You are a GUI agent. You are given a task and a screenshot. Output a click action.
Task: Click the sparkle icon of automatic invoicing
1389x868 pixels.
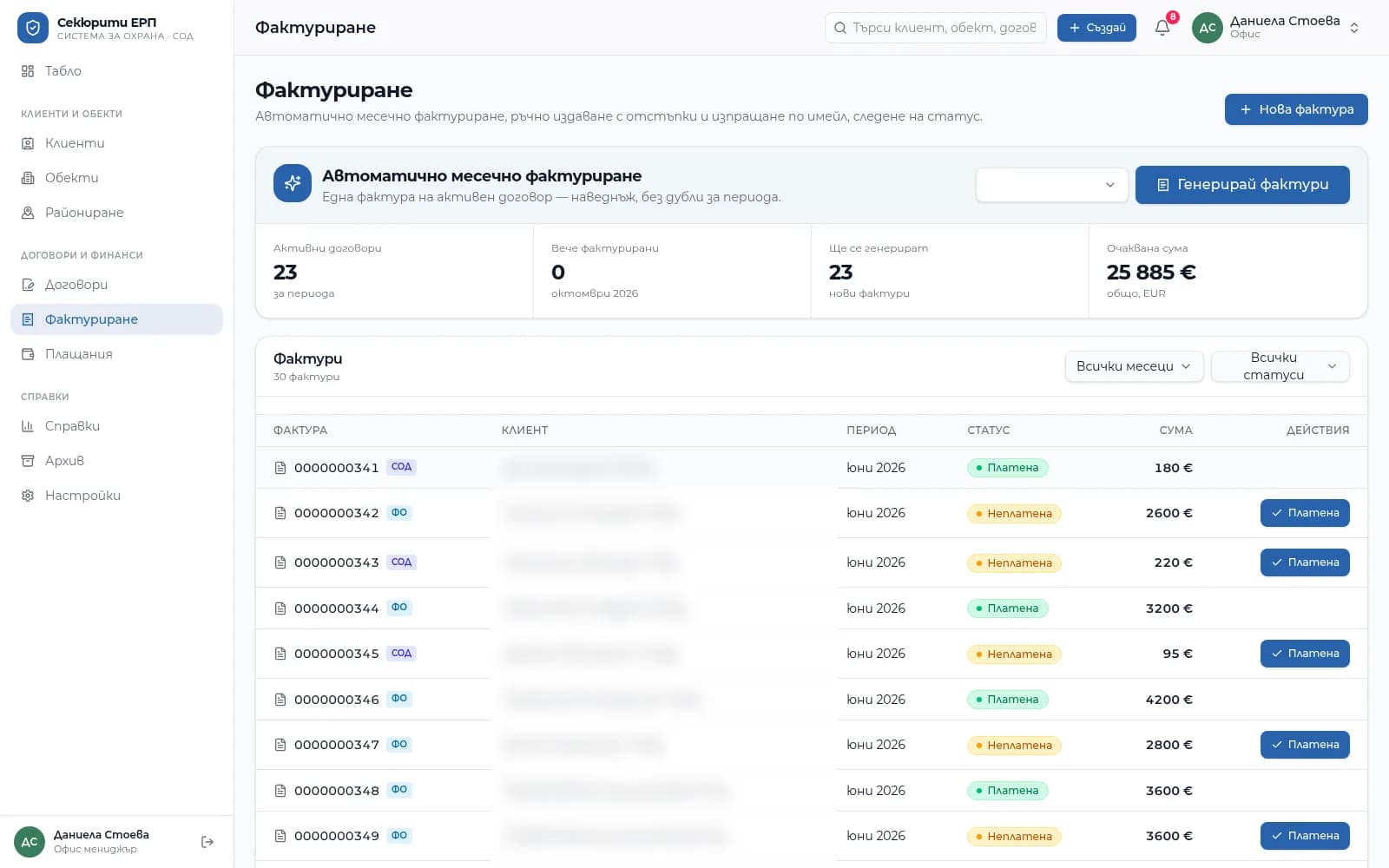pyautogui.click(x=293, y=183)
